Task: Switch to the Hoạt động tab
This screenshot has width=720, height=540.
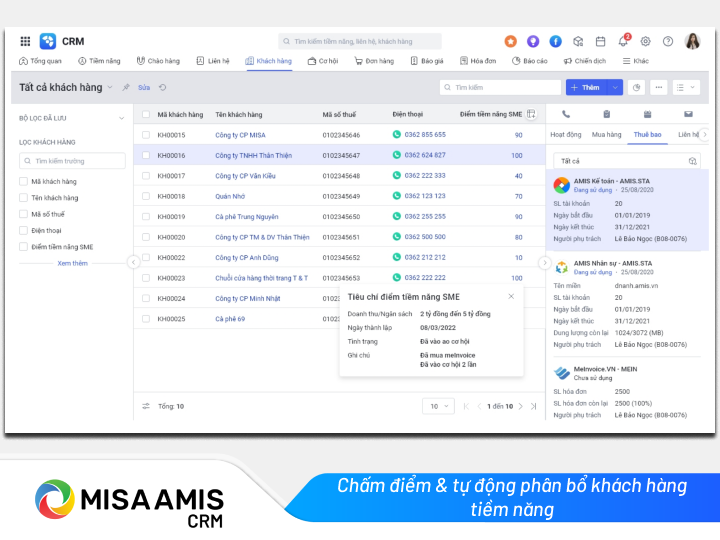Action: pyautogui.click(x=566, y=135)
